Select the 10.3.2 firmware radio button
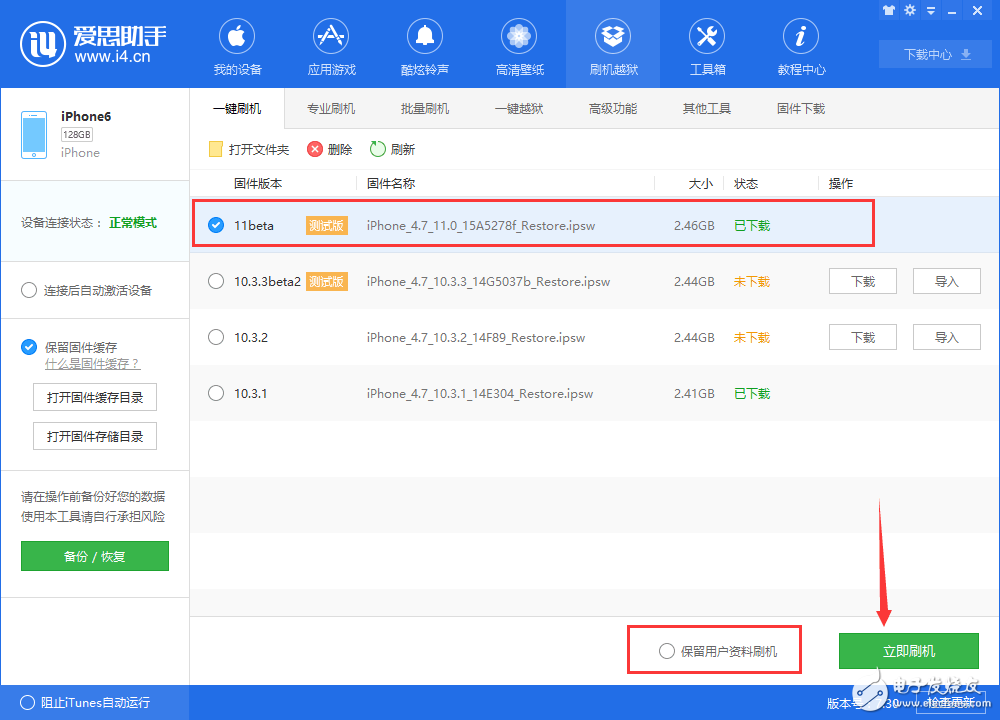The height and width of the screenshot is (720, 1000). 216,337
